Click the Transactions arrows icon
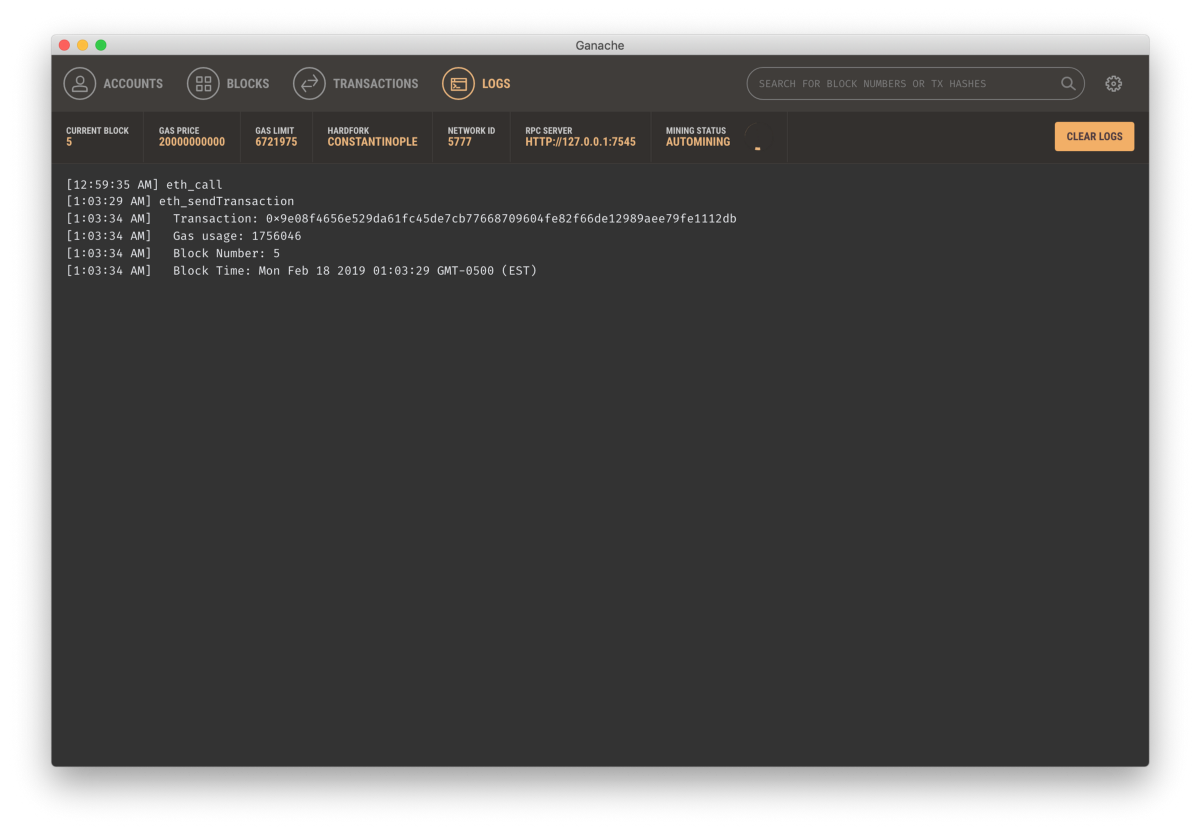The height and width of the screenshot is (834, 1200). pos(309,84)
